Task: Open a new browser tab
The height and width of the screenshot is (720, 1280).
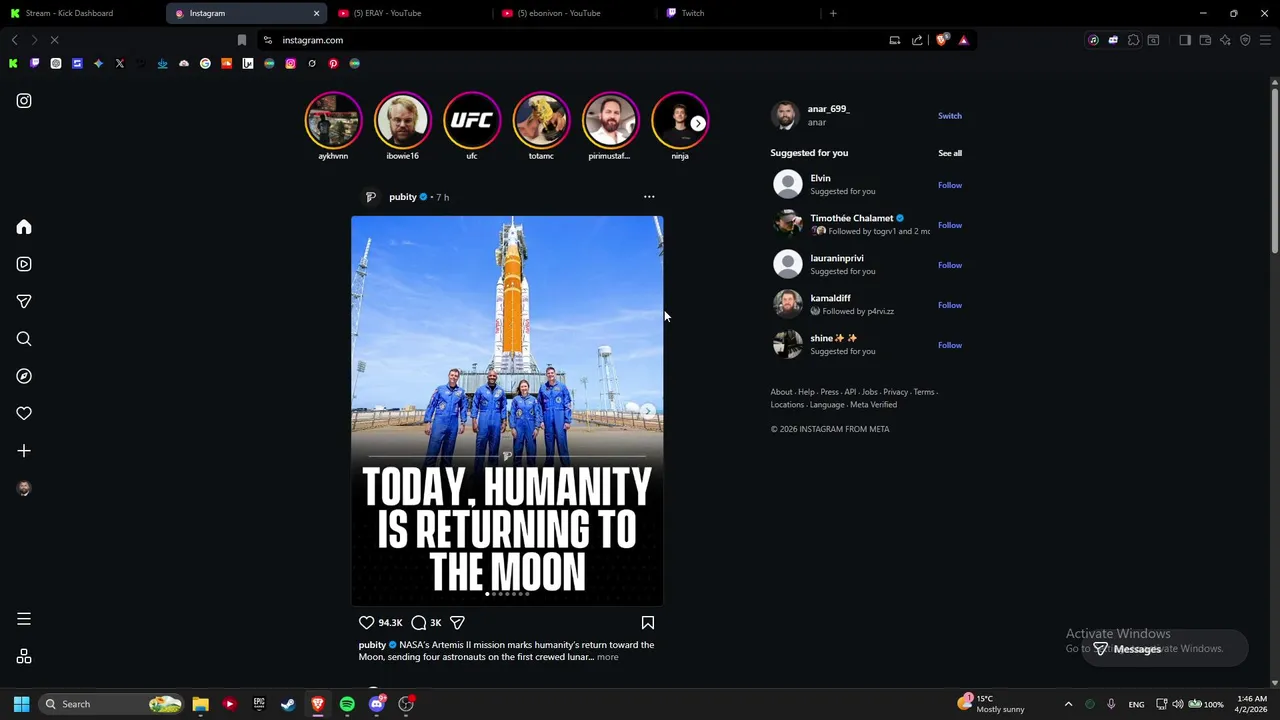Action: [x=833, y=13]
